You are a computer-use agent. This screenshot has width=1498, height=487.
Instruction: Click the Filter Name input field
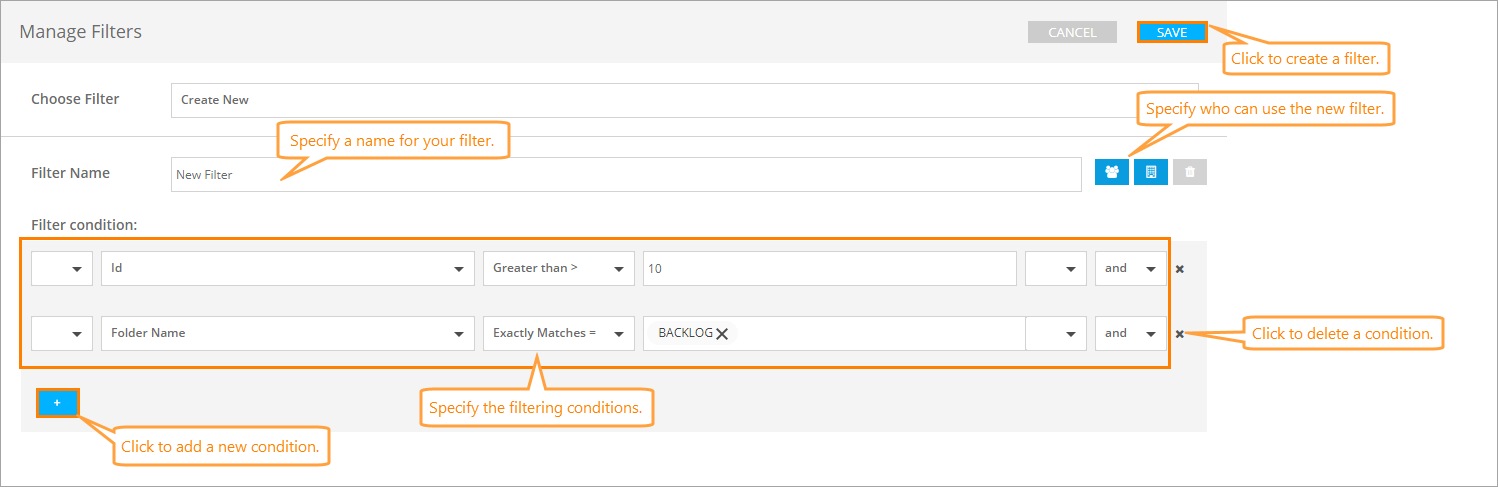(x=626, y=174)
